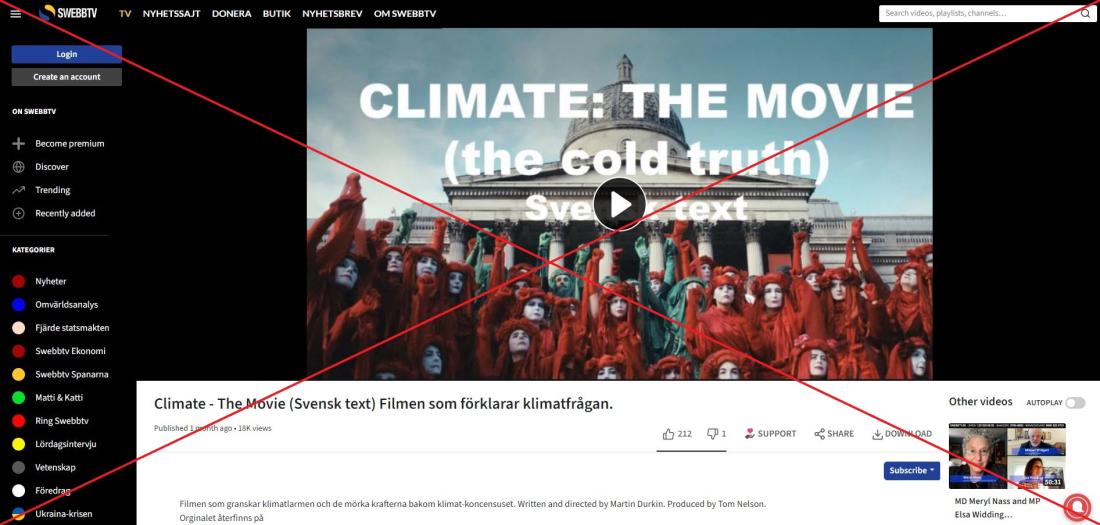Dislike the video with thumbs down
The image size is (1100, 525).
tap(712, 434)
